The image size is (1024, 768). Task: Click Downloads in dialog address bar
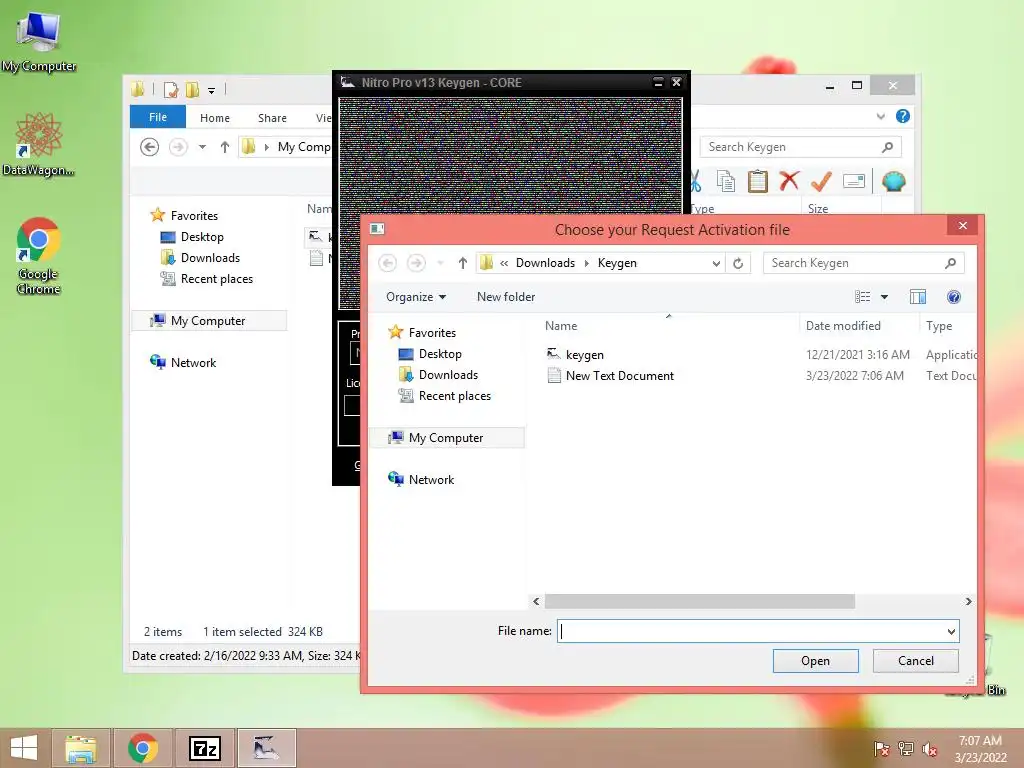(545, 263)
